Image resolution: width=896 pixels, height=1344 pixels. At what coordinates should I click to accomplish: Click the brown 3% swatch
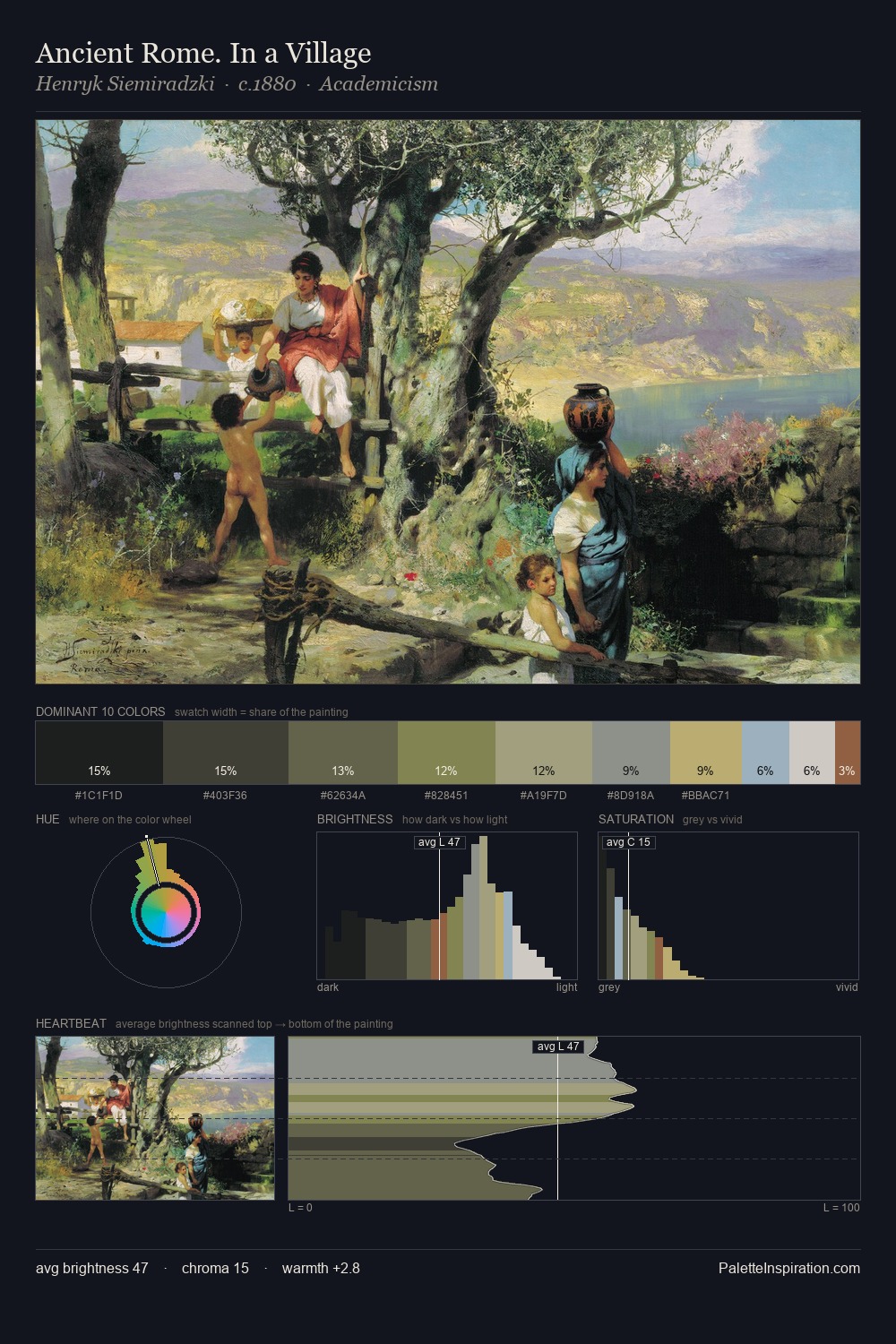point(848,753)
